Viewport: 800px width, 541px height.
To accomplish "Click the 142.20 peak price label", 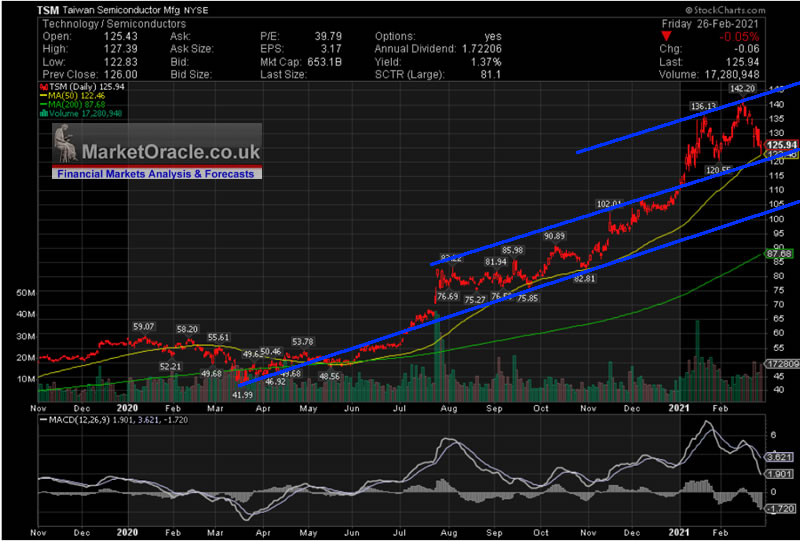I will point(743,89).
